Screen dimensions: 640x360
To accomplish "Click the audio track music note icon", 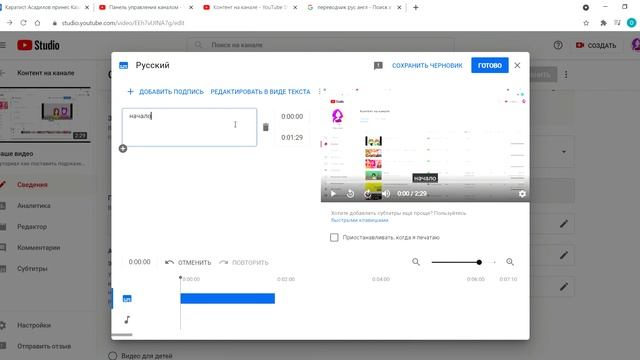I will (127, 320).
